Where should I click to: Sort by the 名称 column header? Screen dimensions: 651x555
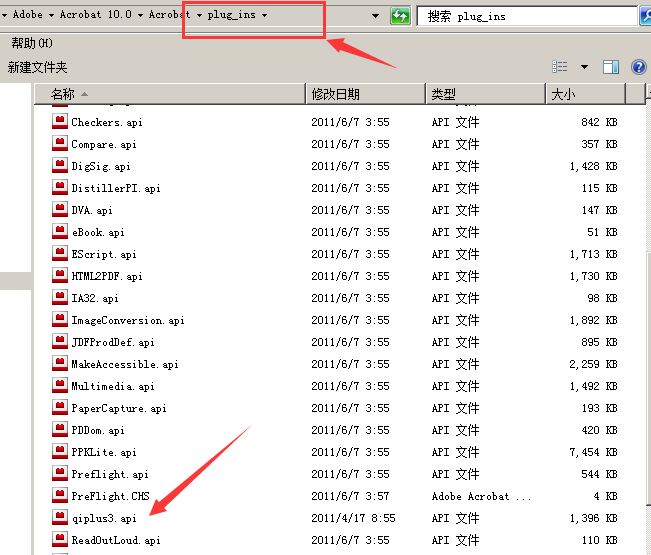click(169, 94)
